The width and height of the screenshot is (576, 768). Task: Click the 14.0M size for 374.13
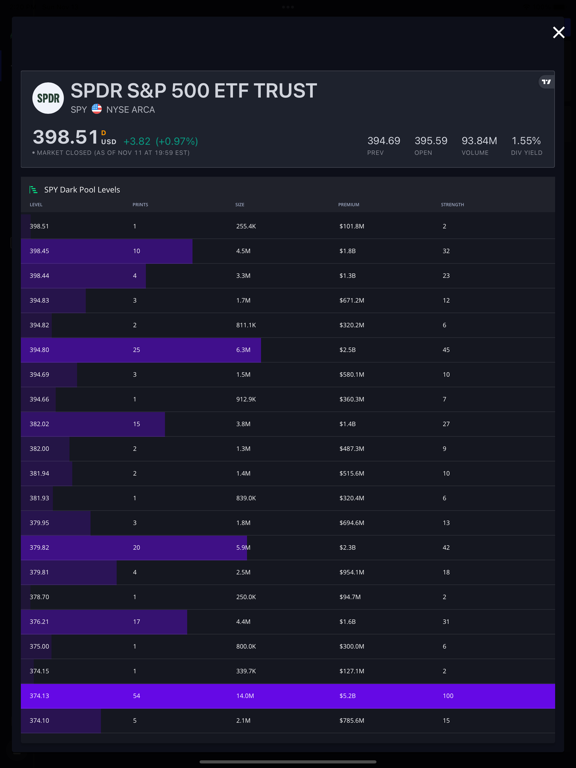point(244,696)
